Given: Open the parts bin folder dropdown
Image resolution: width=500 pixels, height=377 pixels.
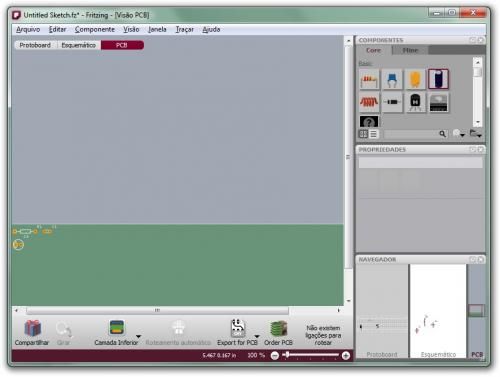Looking at the screenshot, I should coord(475,134).
